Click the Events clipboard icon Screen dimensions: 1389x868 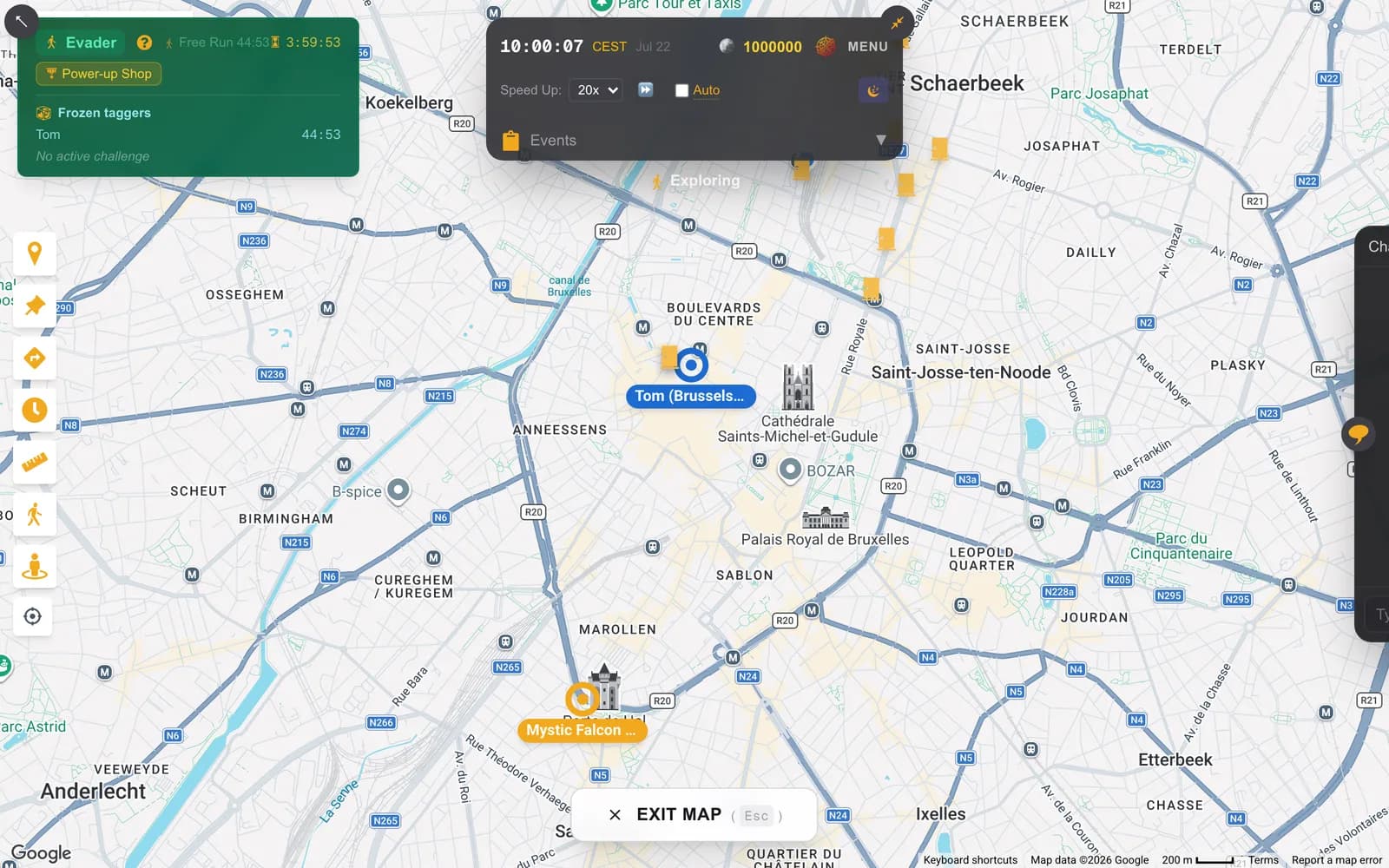coord(510,141)
